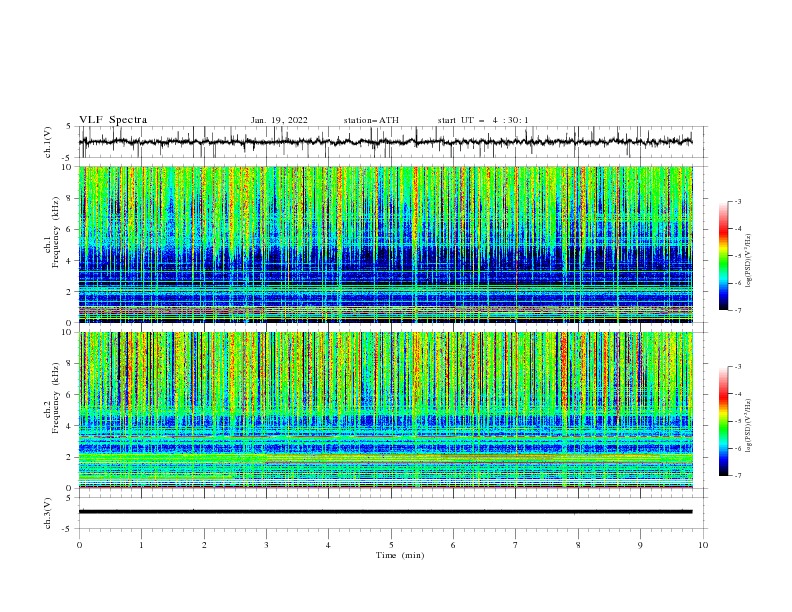Click the "-7" tick on ch.1 color bar

(x=737, y=310)
